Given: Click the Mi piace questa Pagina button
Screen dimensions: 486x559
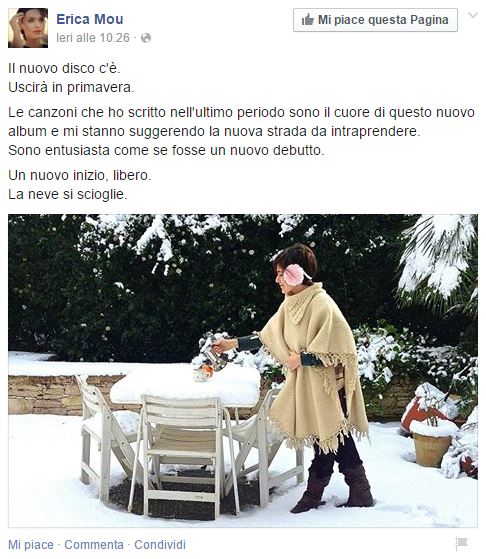Looking at the screenshot, I should 375,20.
